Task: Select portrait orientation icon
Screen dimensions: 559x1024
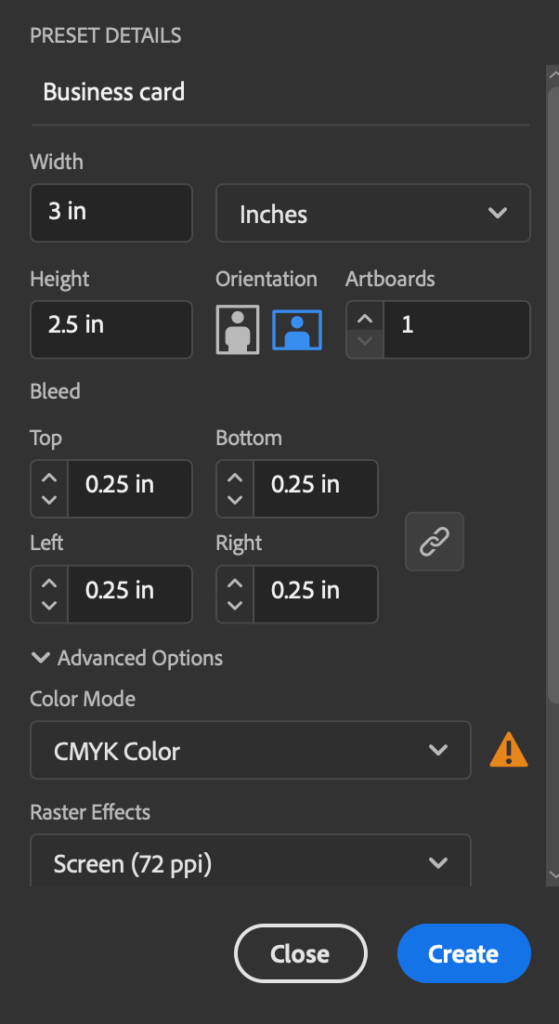Action: coord(238,330)
